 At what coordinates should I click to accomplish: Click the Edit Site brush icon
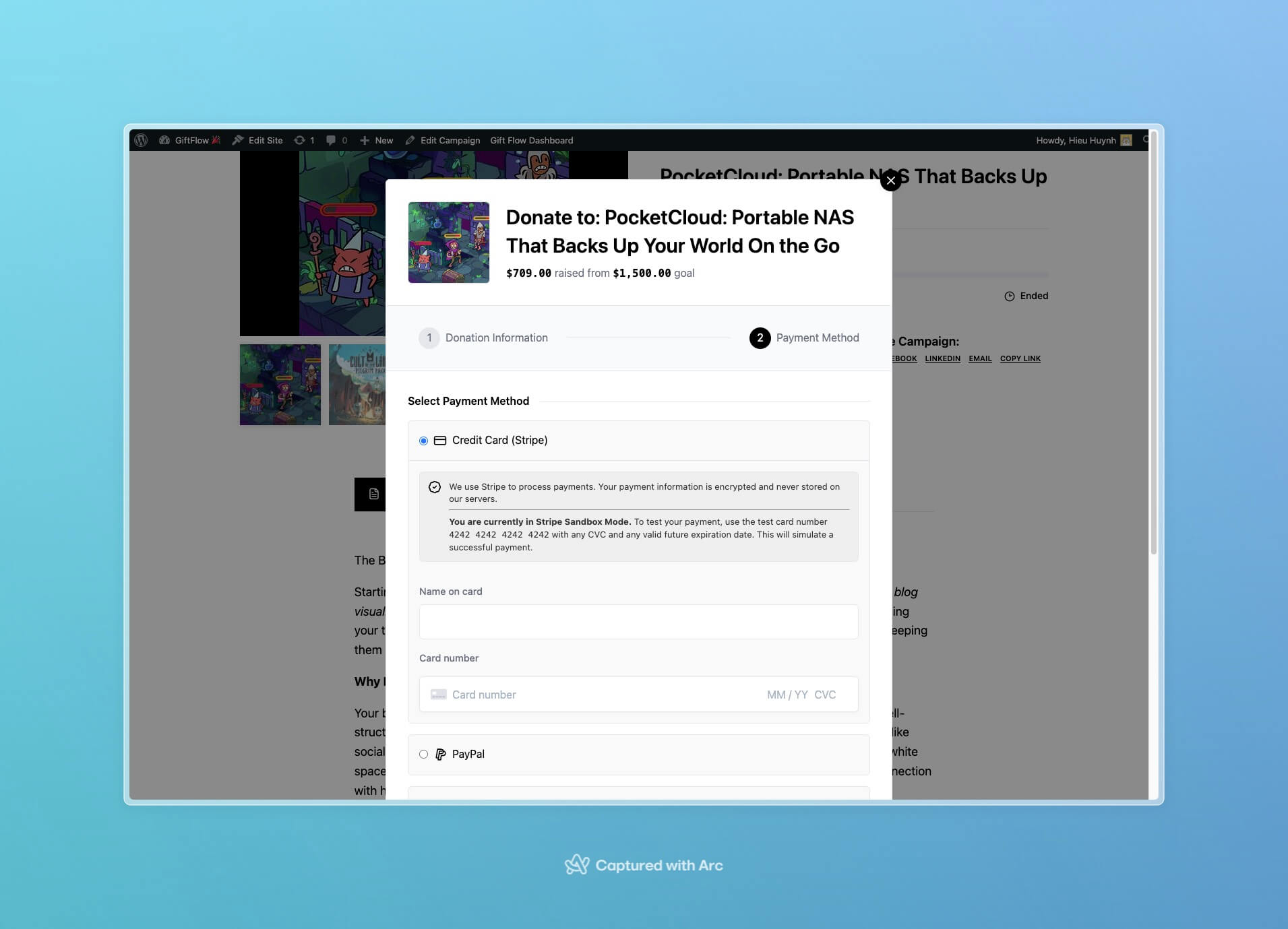click(238, 140)
